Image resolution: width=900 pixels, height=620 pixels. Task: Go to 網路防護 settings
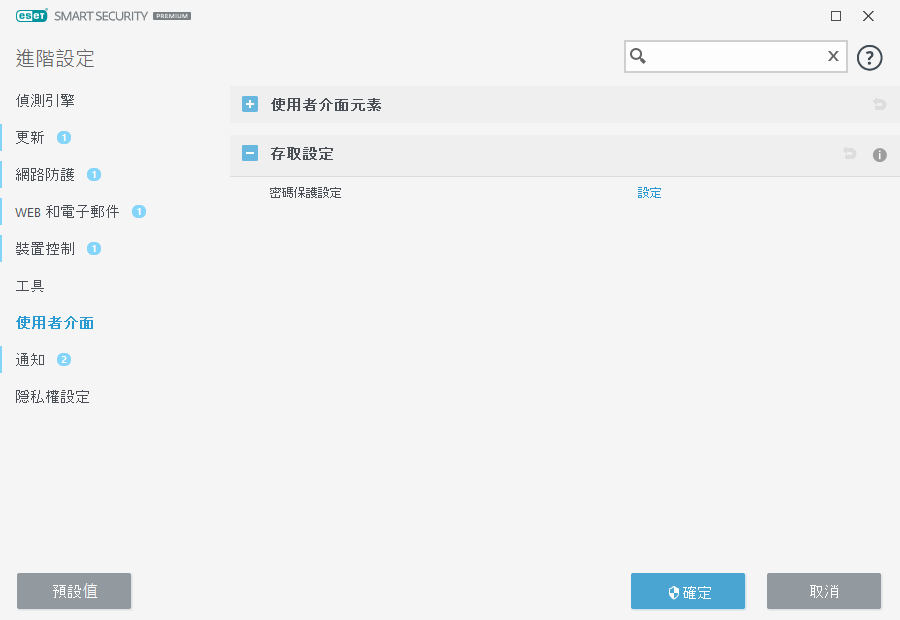[x=45, y=174]
